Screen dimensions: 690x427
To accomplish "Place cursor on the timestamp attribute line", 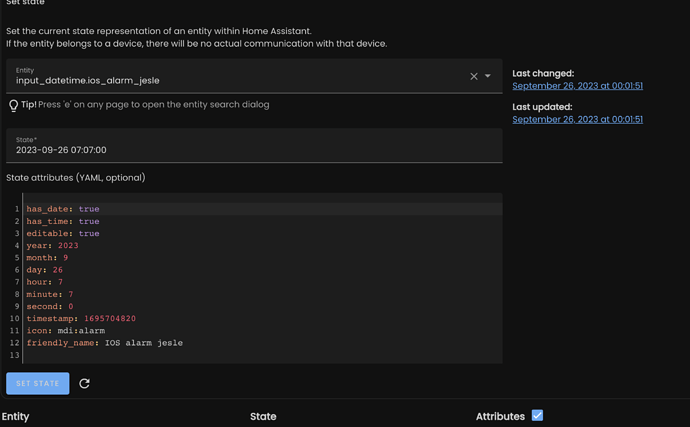I will click(81, 319).
